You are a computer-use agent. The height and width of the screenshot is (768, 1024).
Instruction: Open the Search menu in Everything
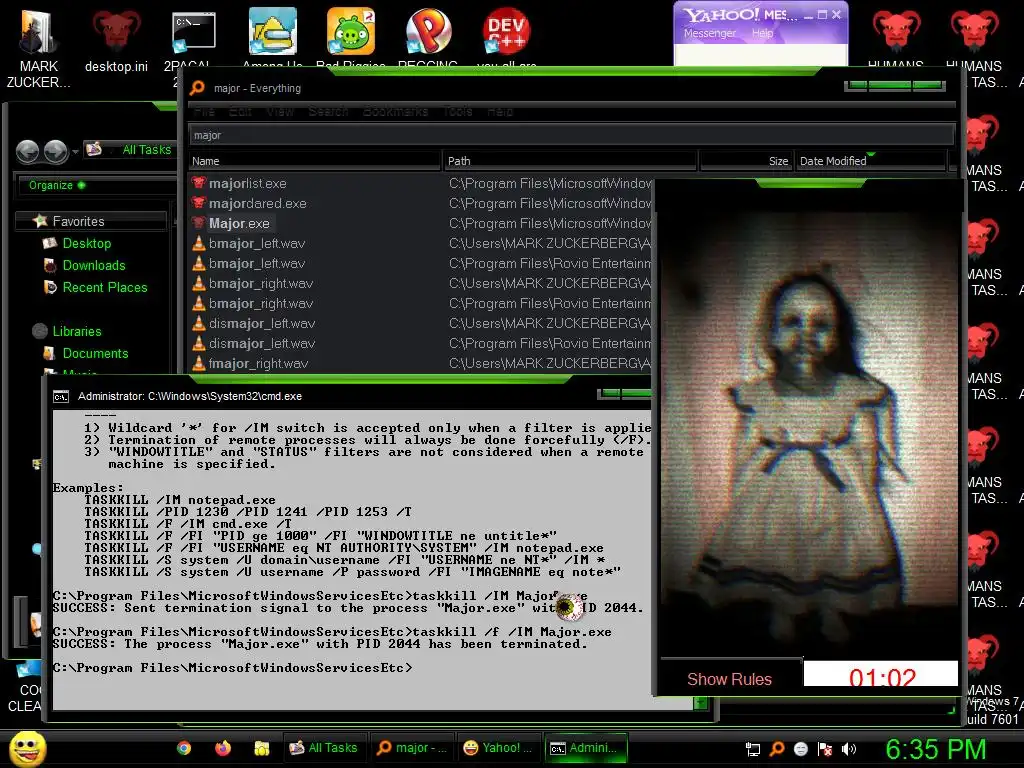(x=328, y=112)
